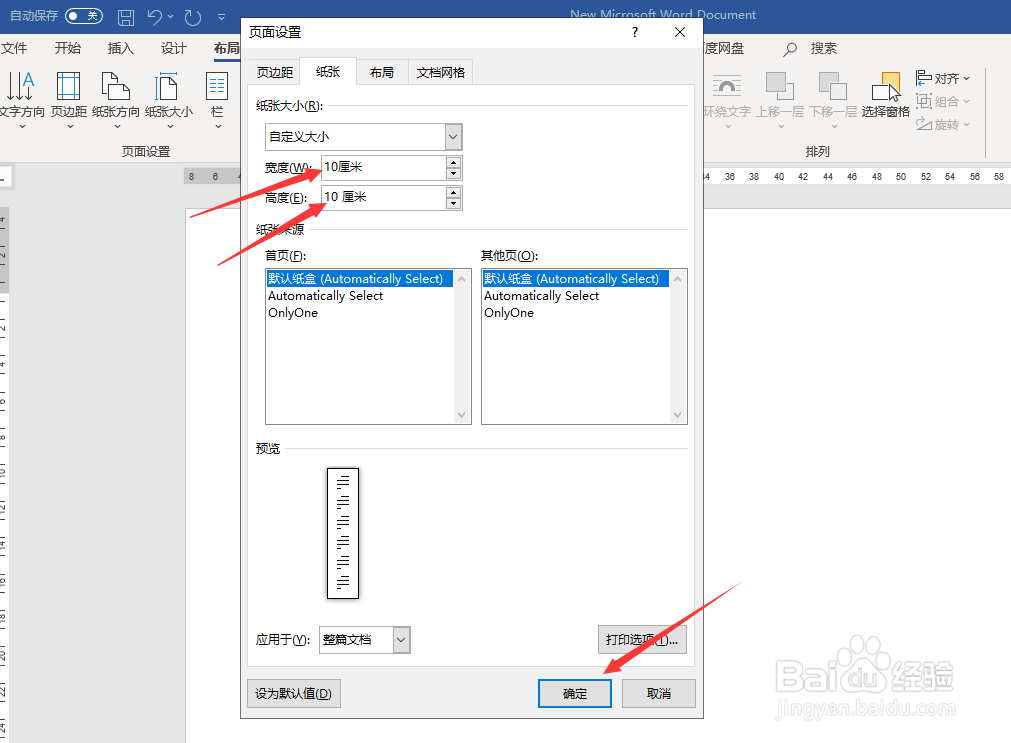Click the Redo circular arrow icon
The image size is (1011, 743).
click(193, 17)
